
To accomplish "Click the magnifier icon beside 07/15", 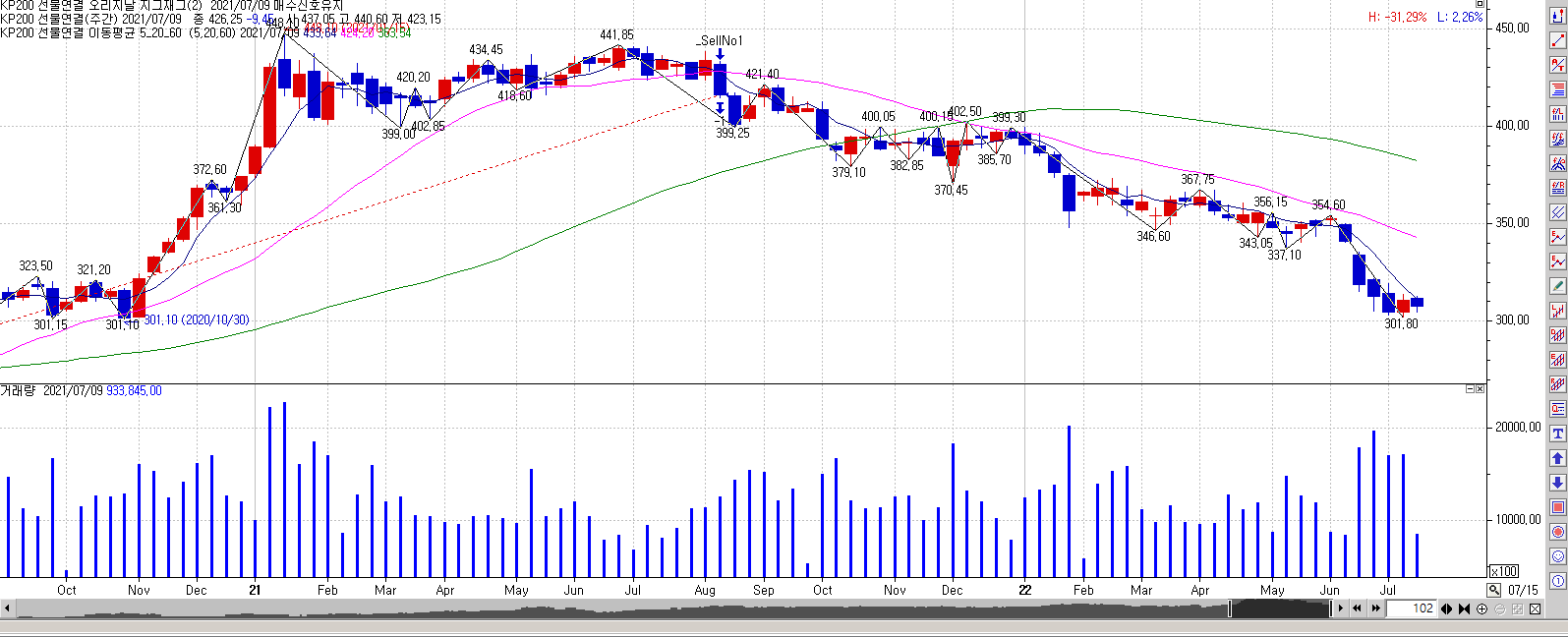I will (x=1493, y=590).
